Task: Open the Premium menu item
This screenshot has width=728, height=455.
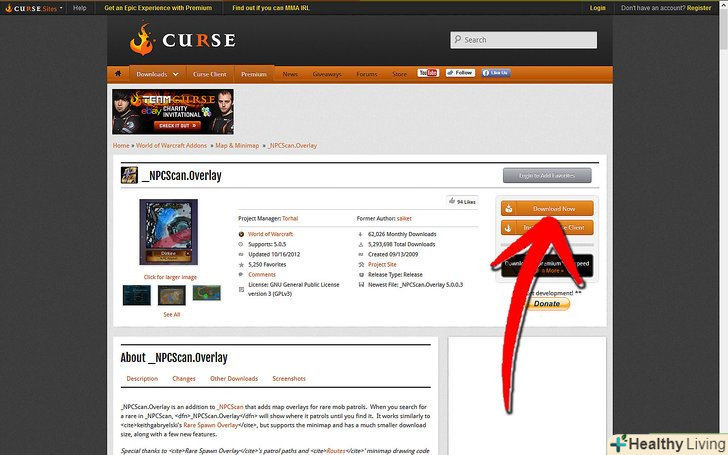Action: point(254,74)
